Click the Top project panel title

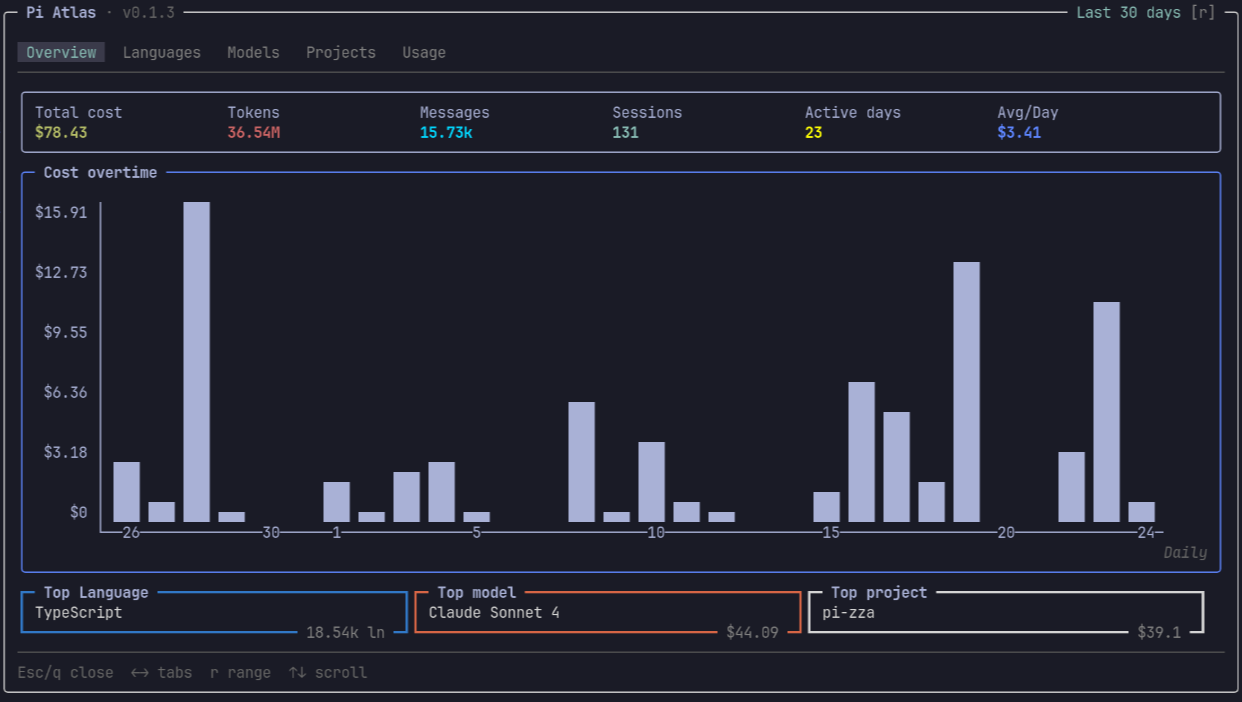pos(879,592)
